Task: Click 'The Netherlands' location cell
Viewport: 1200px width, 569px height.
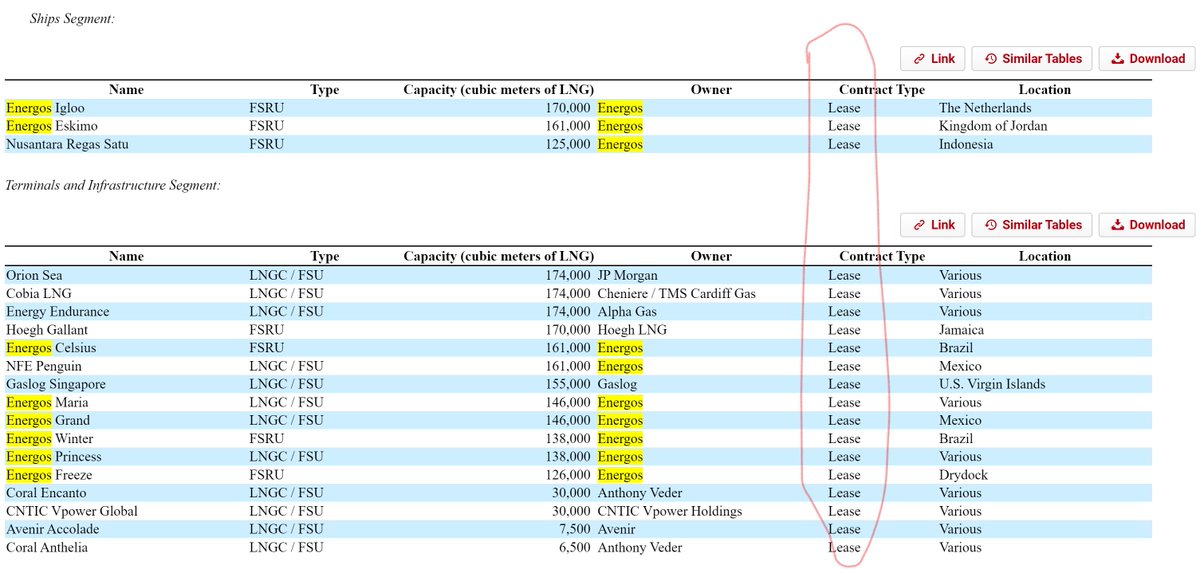Action: (x=985, y=108)
